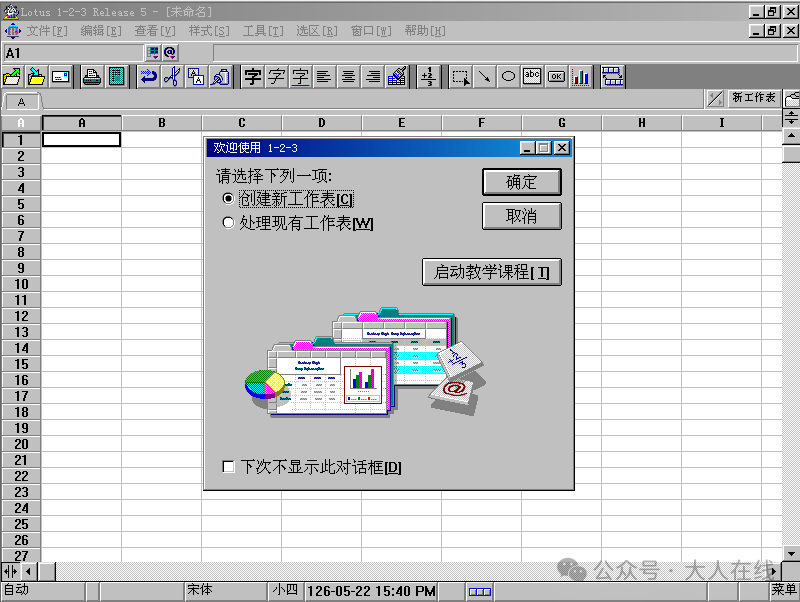
Task: Select worksheet tab A
Action: point(21,102)
